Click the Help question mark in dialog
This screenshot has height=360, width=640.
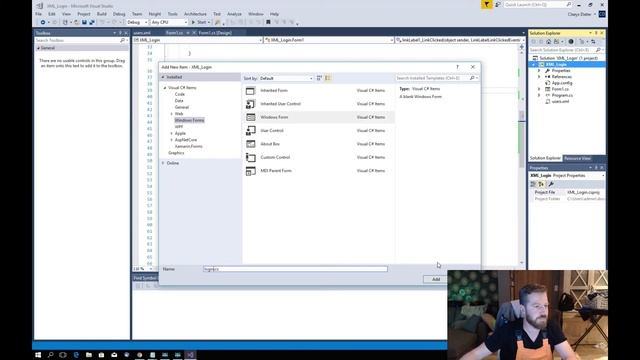(458, 67)
